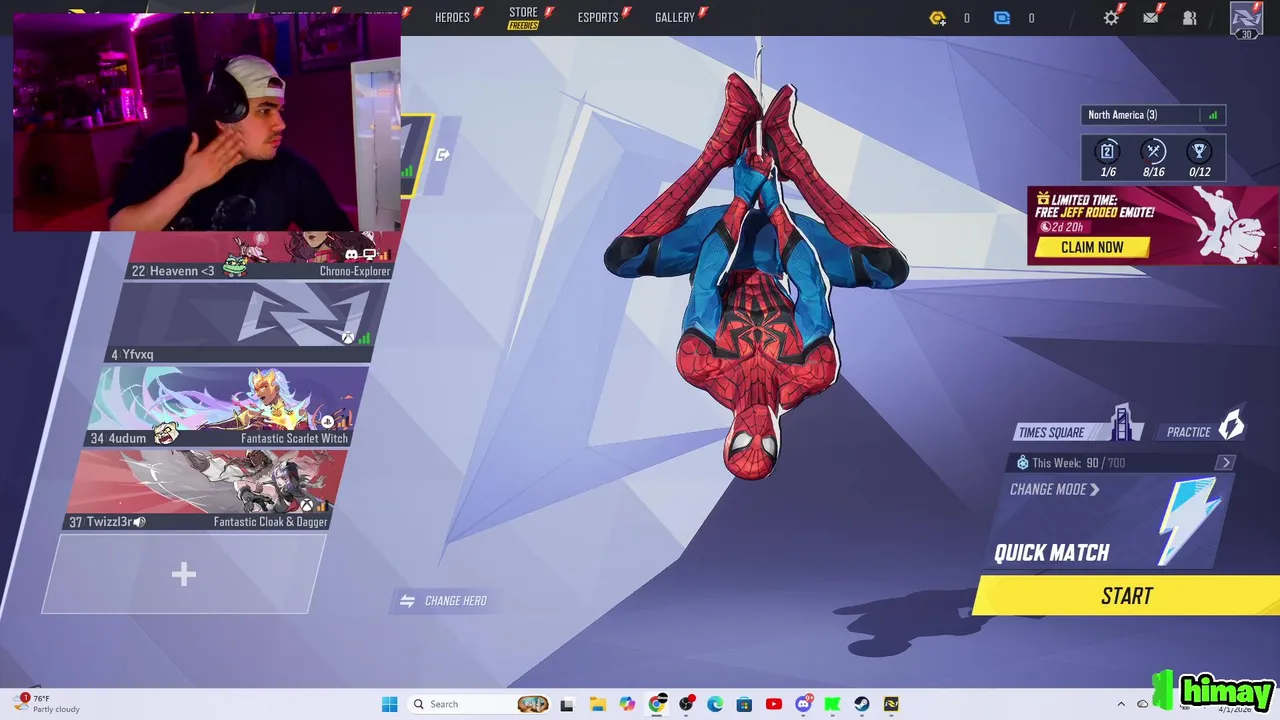
Task: Open File Explorer from the taskbar
Action: tap(597, 704)
